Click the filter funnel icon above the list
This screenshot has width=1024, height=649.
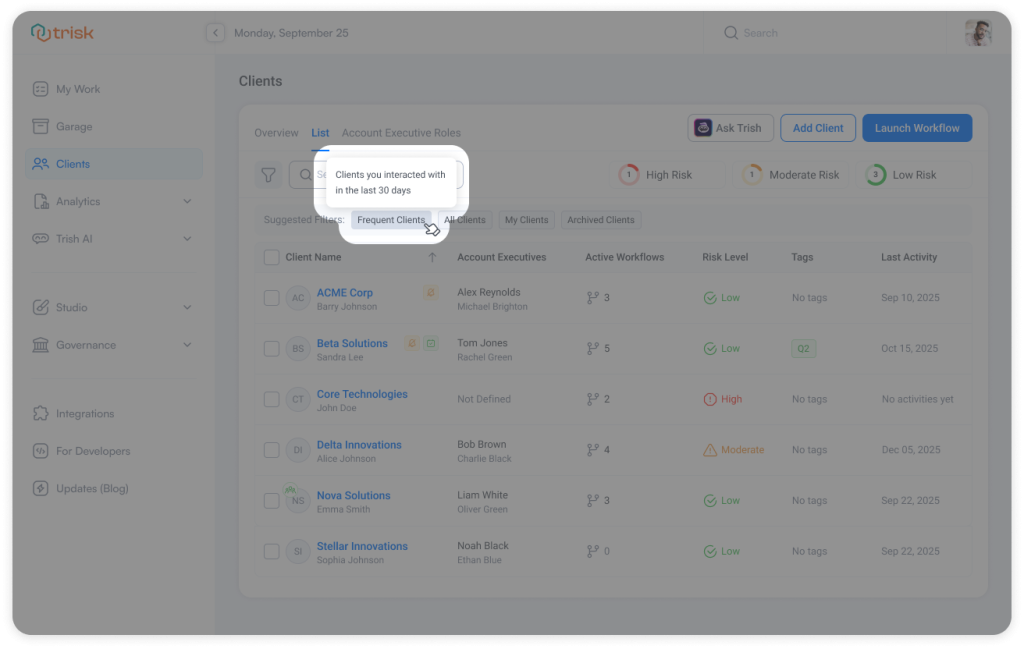268,174
